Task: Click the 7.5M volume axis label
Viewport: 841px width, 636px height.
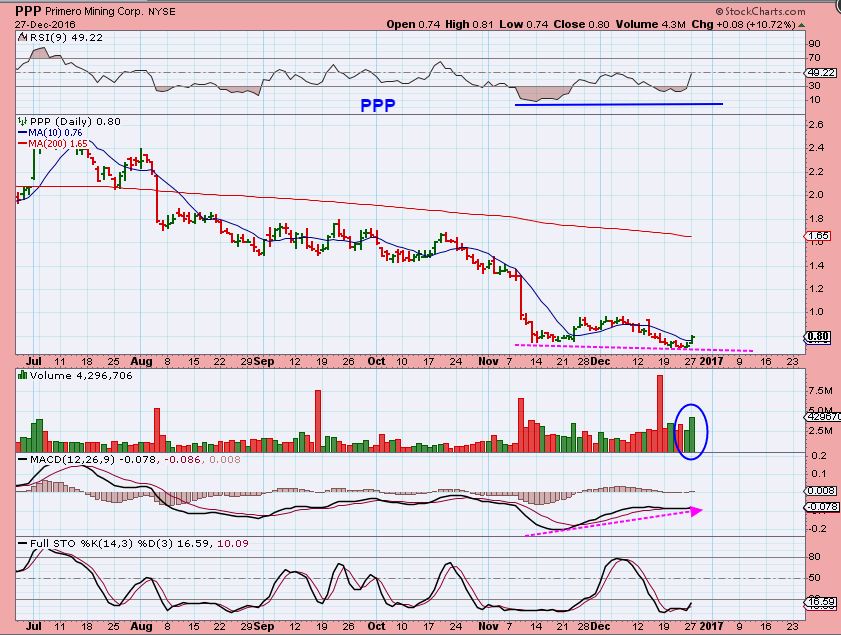Action: coord(820,391)
